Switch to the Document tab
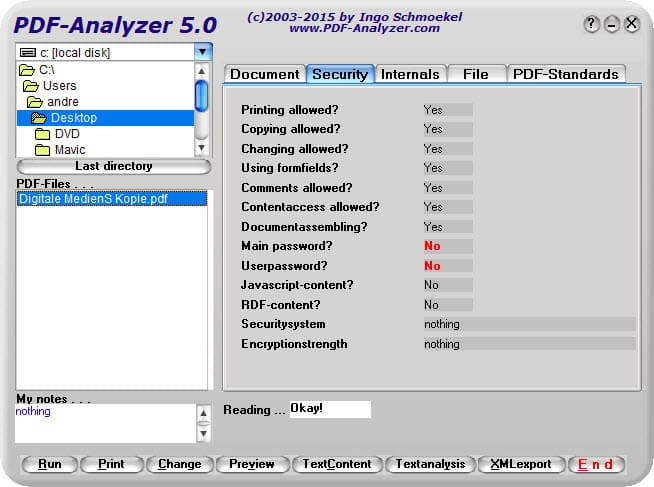This screenshot has width=654, height=487. (265, 74)
